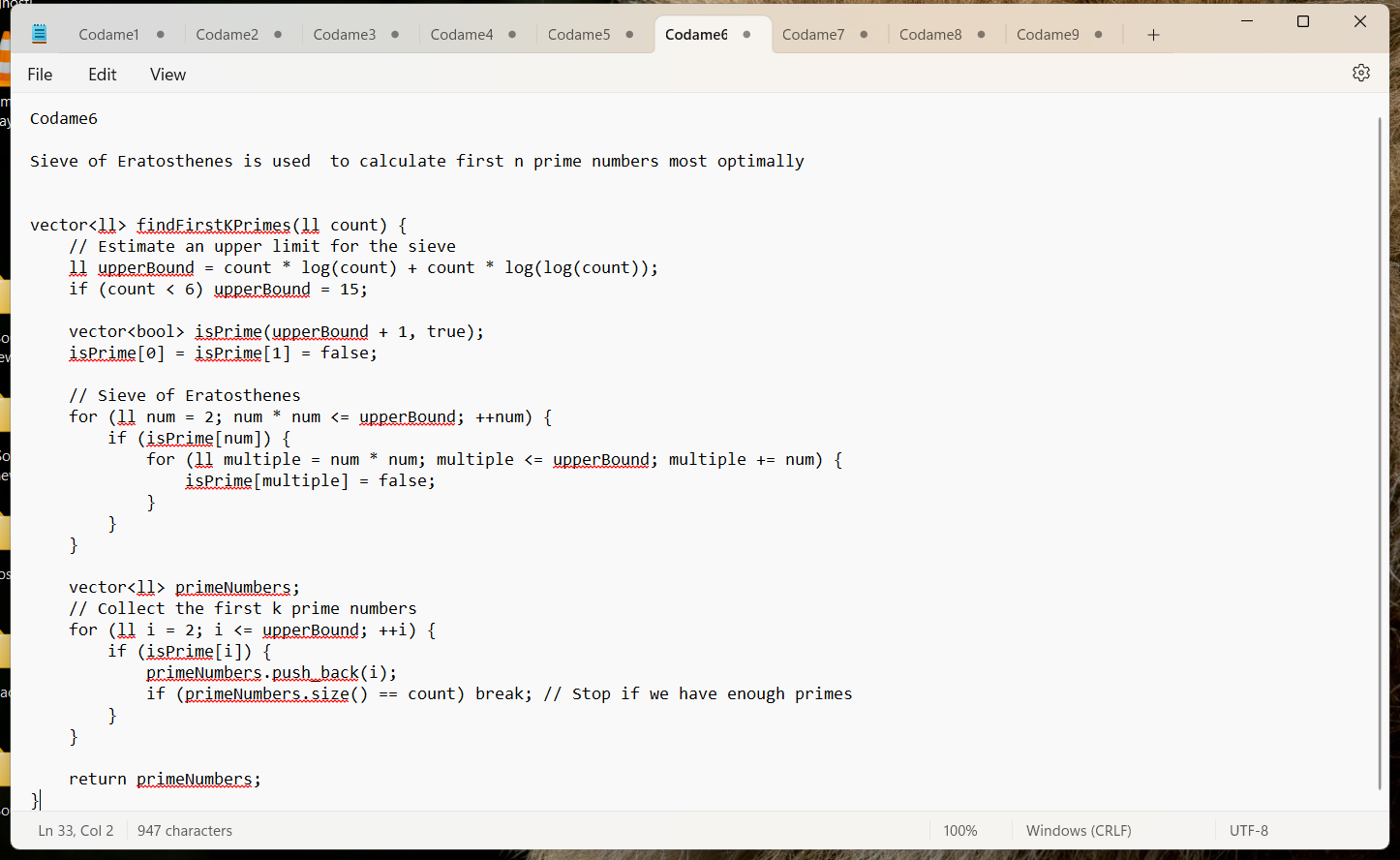Click '// Sieve of Eratosthenes' comment line

click(x=185, y=396)
